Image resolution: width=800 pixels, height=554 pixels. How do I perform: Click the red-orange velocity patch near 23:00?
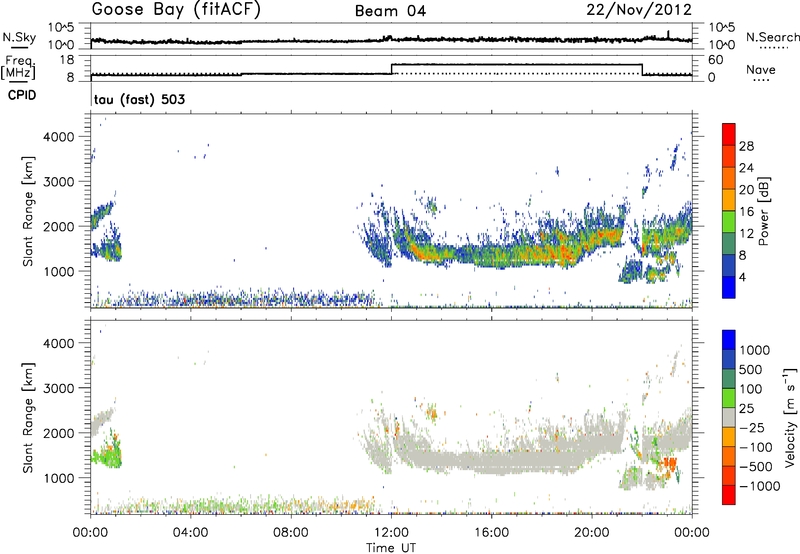tap(668, 463)
